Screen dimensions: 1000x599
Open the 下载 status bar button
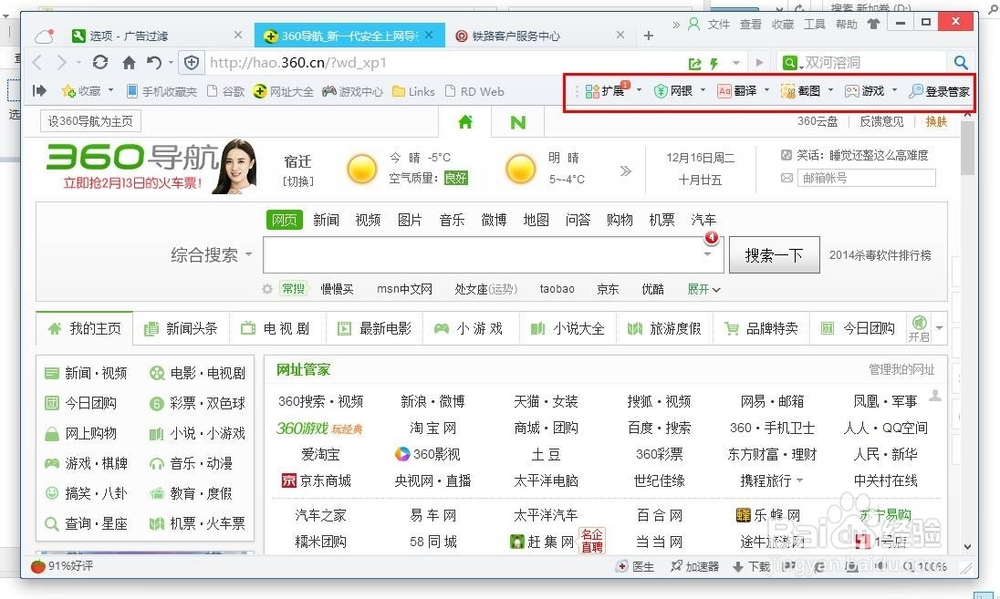751,566
